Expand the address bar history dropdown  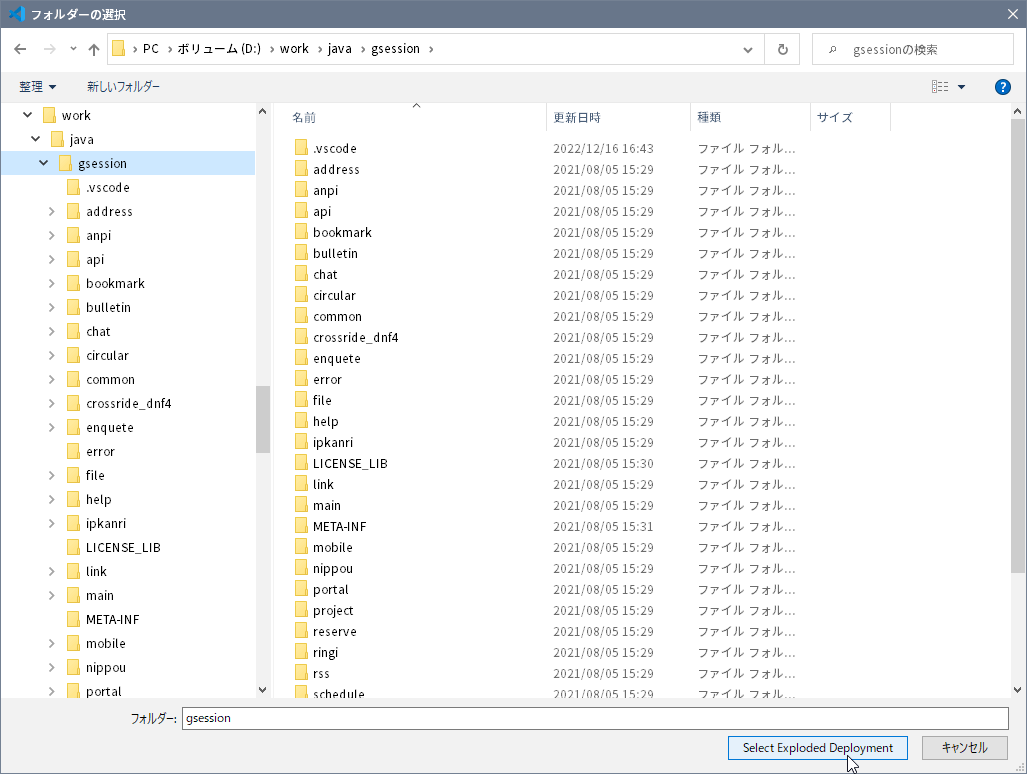(748, 49)
